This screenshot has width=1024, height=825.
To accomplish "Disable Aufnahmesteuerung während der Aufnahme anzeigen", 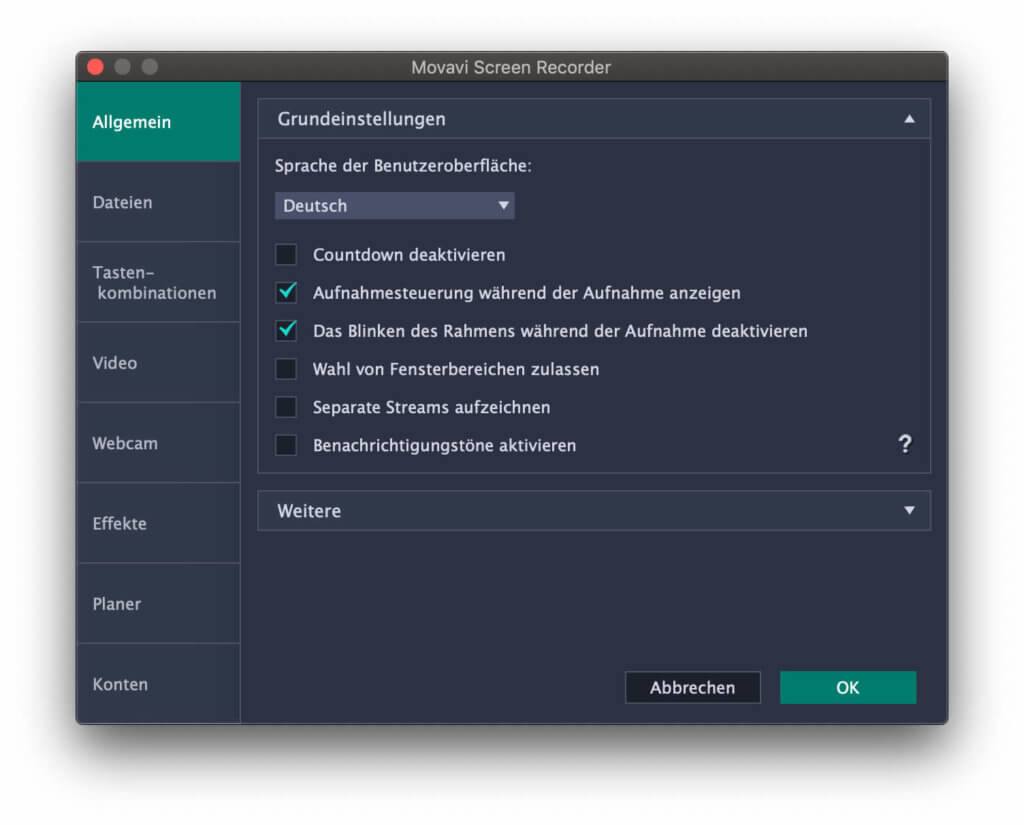I will click(x=286, y=293).
